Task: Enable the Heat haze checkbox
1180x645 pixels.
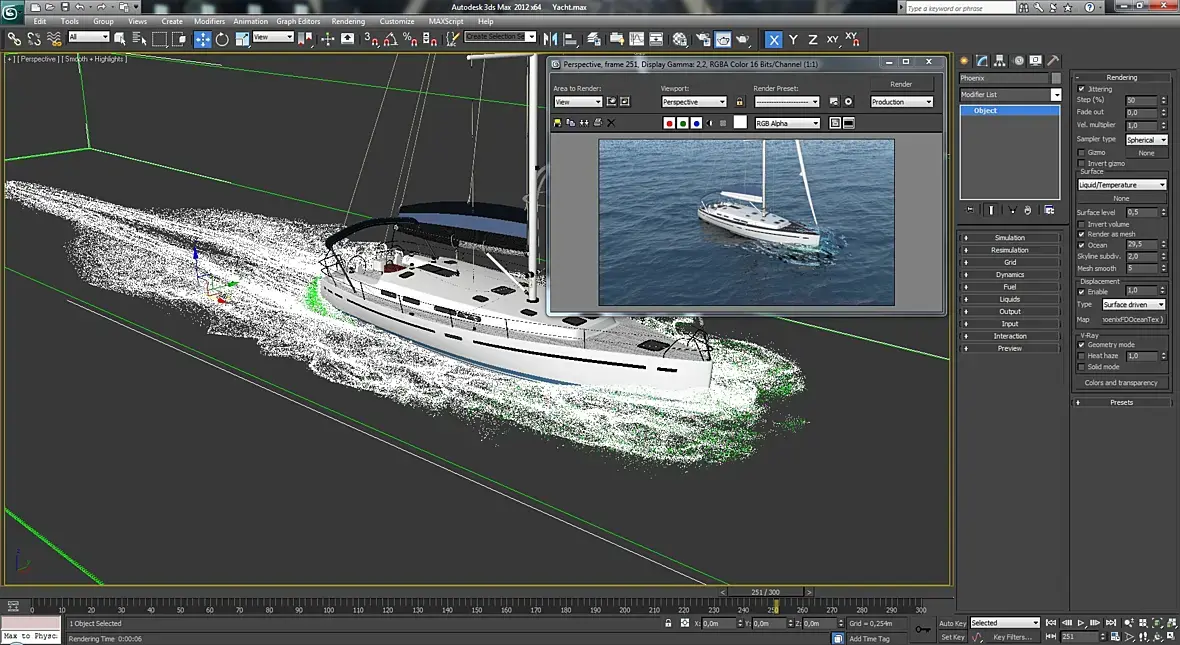Action: pos(1082,356)
